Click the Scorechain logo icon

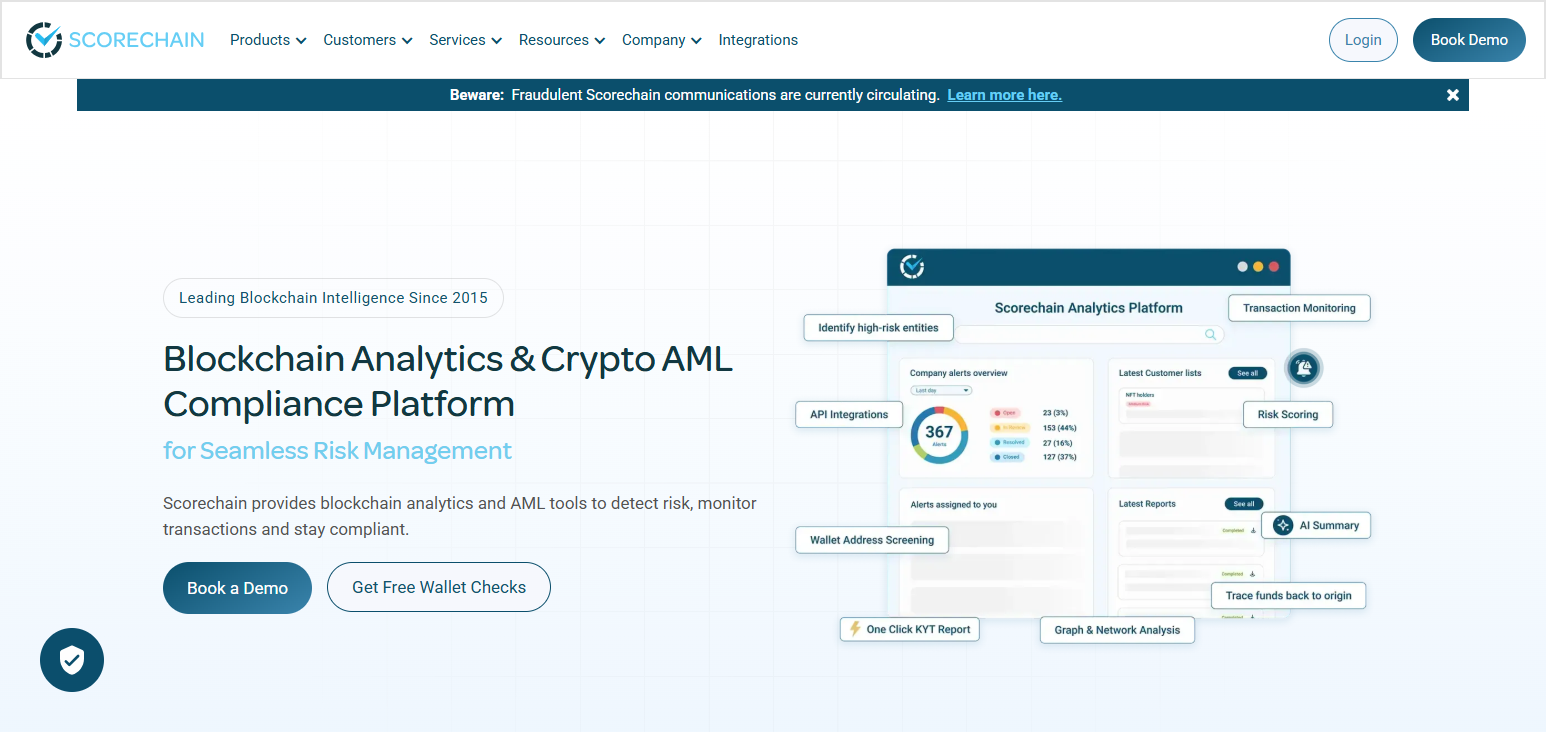tap(44, 40)
